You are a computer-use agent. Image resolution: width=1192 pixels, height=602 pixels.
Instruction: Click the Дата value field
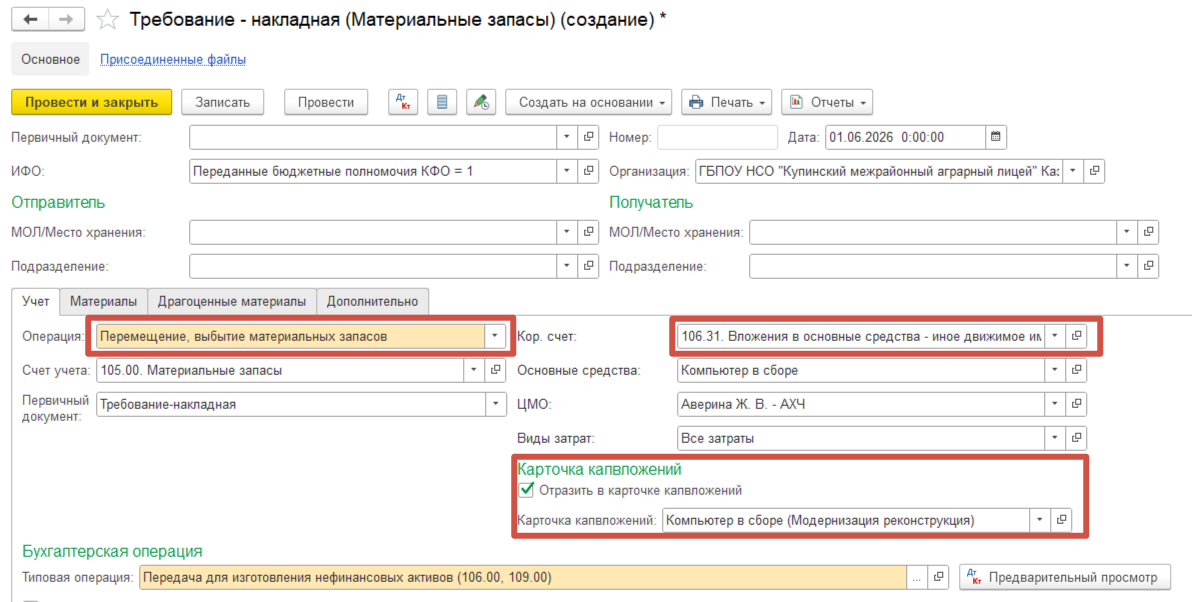(905, 138)
